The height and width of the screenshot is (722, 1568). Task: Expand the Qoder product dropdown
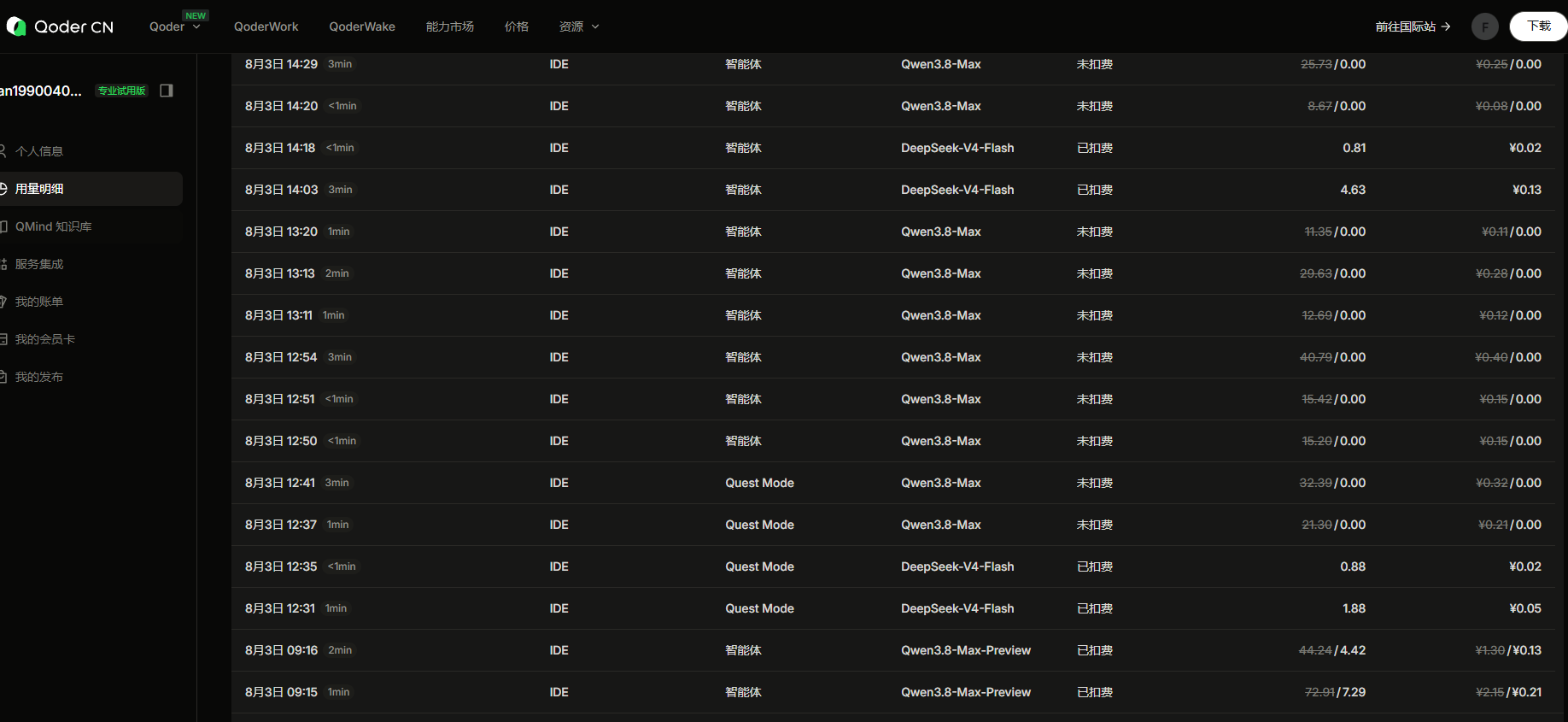[x=175, y=26]
